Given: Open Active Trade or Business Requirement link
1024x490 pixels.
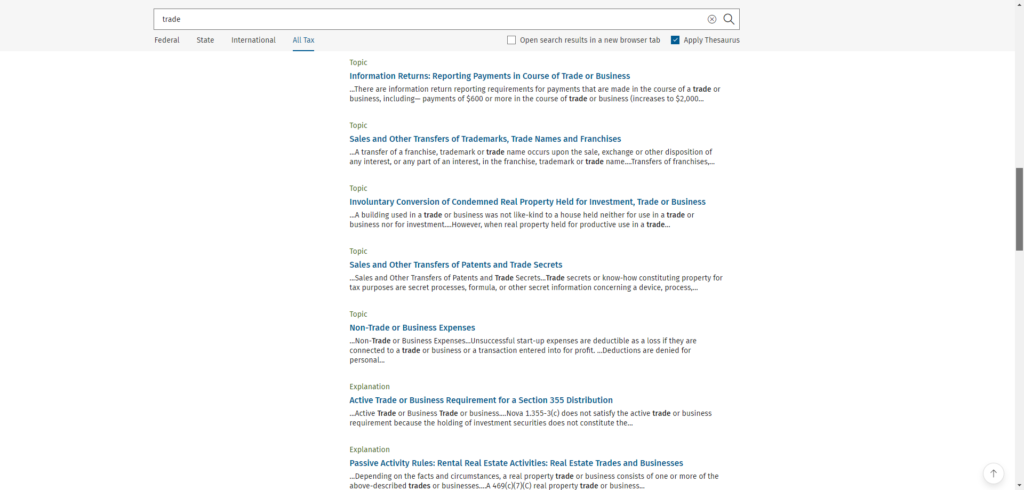Looking at the screenshot, I should (x=481, y=400).
